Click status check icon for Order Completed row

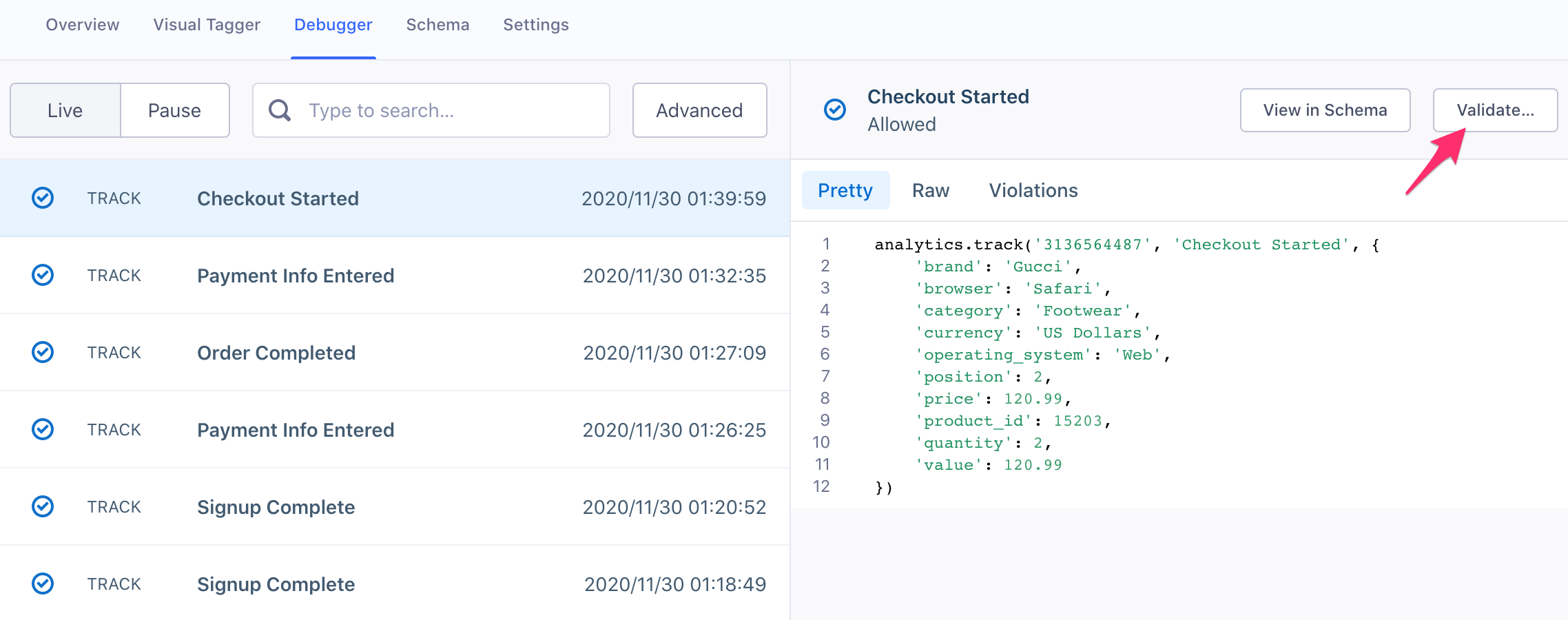(x=43, y=353)
